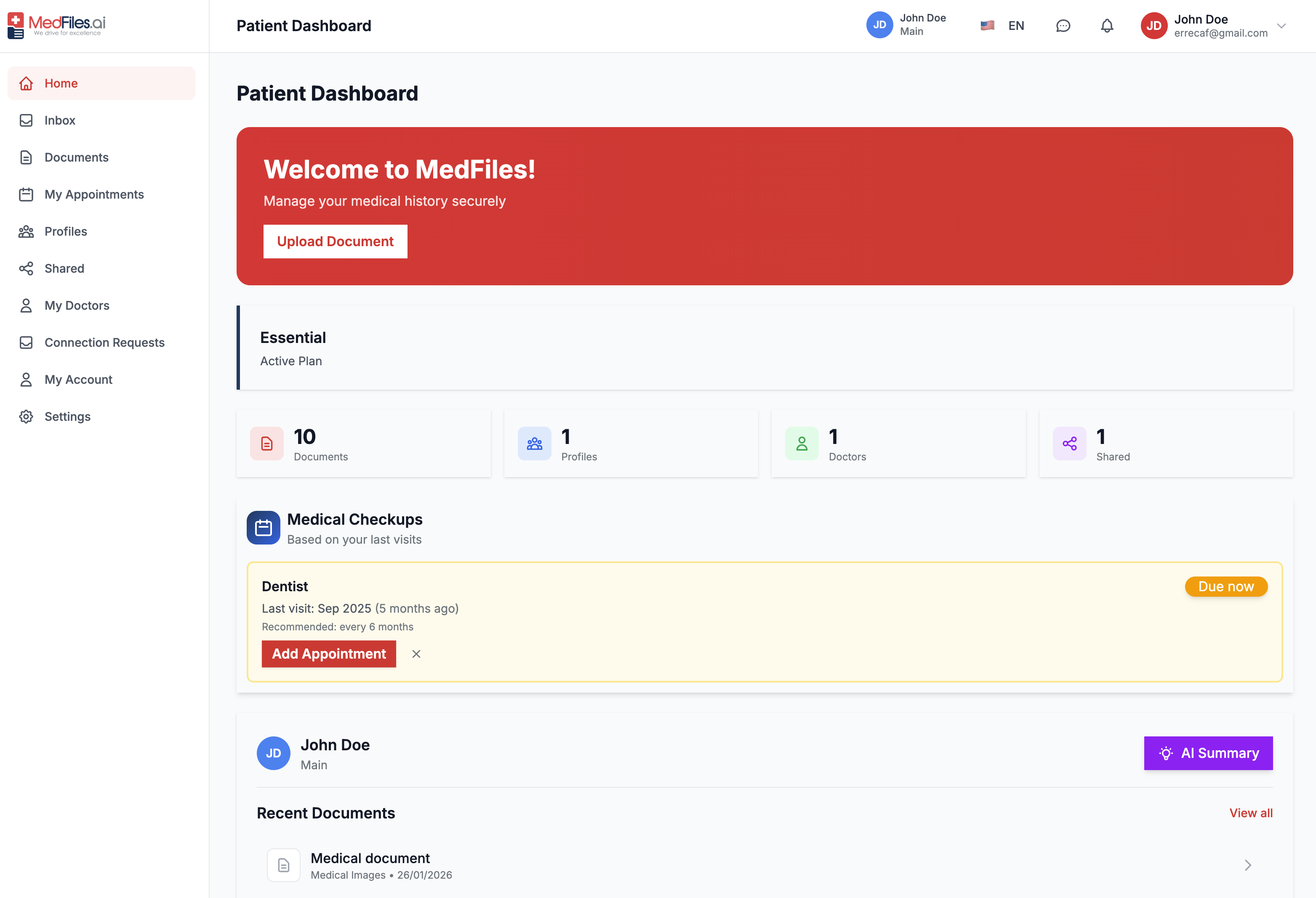Viewport: 1316px width, 898px height.
Task: Open the chat messages icon in header
Action: pyautogui.click(x=1063, y=26)
